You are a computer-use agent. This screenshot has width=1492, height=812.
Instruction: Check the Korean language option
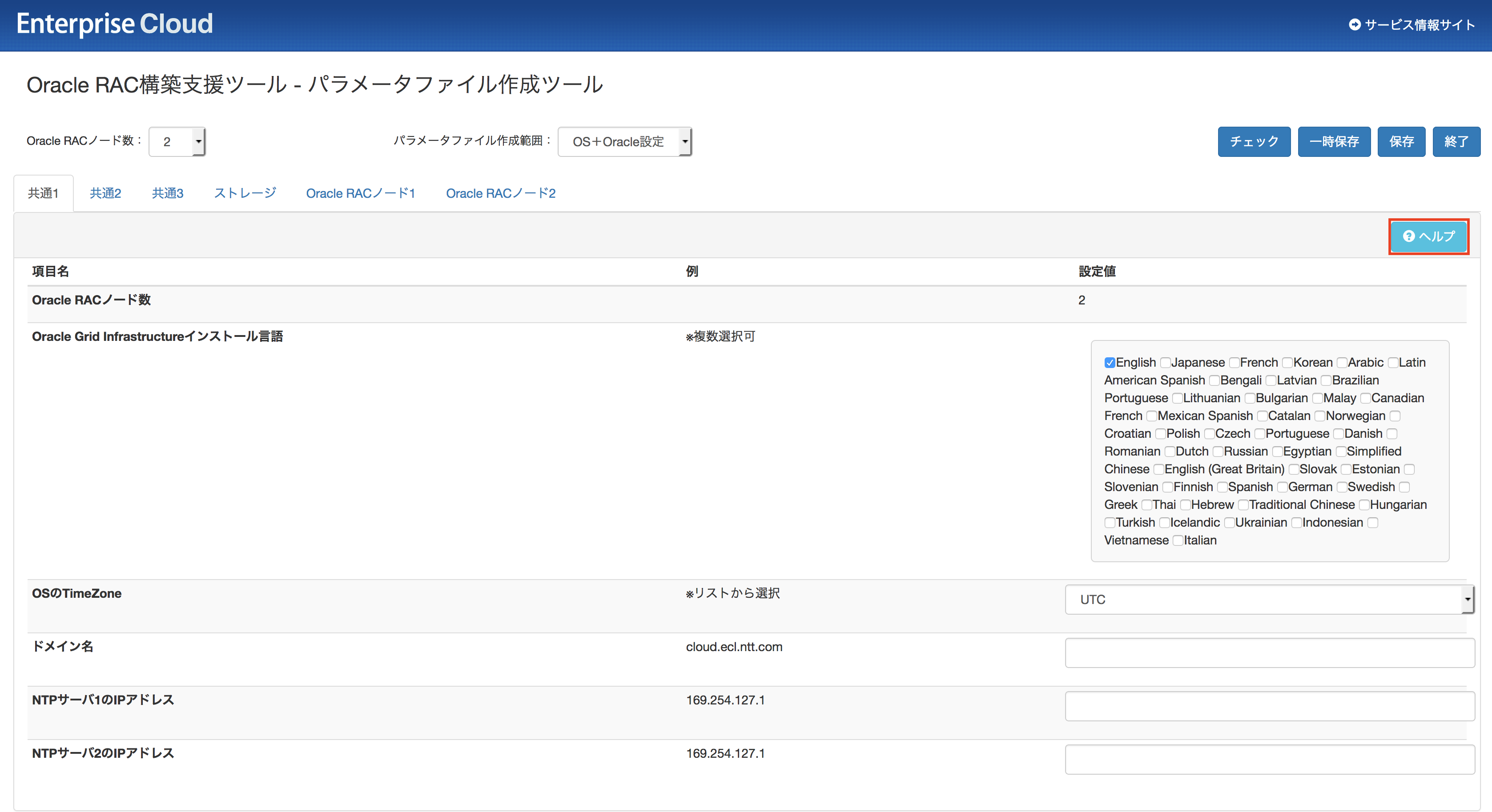[x=1287, y=363]
